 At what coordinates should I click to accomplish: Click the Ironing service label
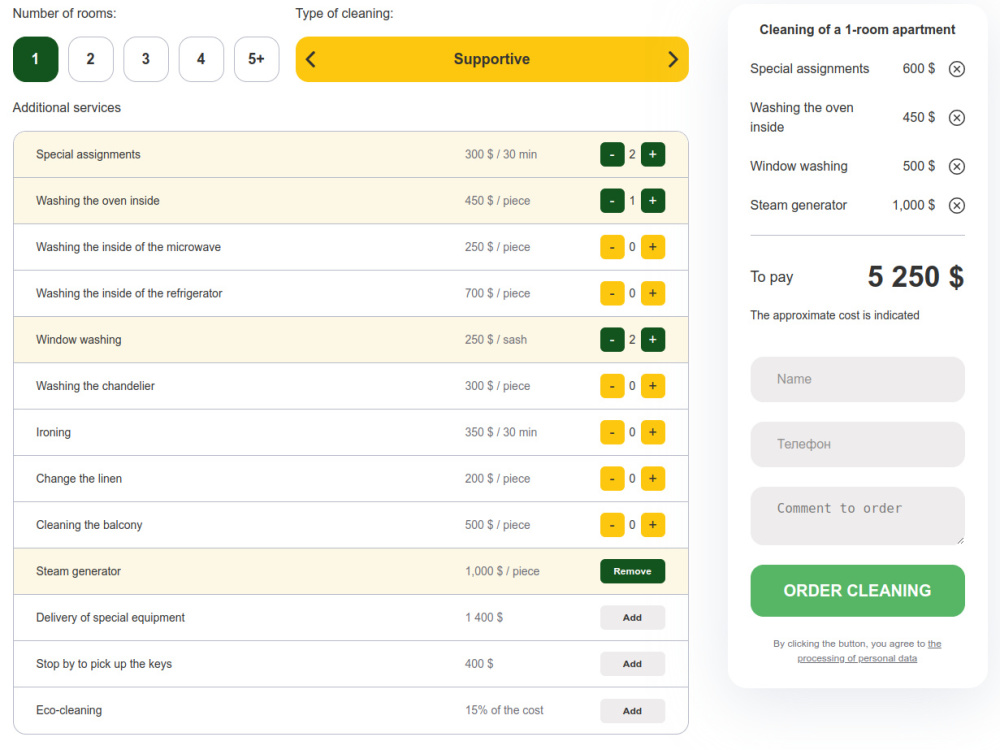[x=54, y=432]
